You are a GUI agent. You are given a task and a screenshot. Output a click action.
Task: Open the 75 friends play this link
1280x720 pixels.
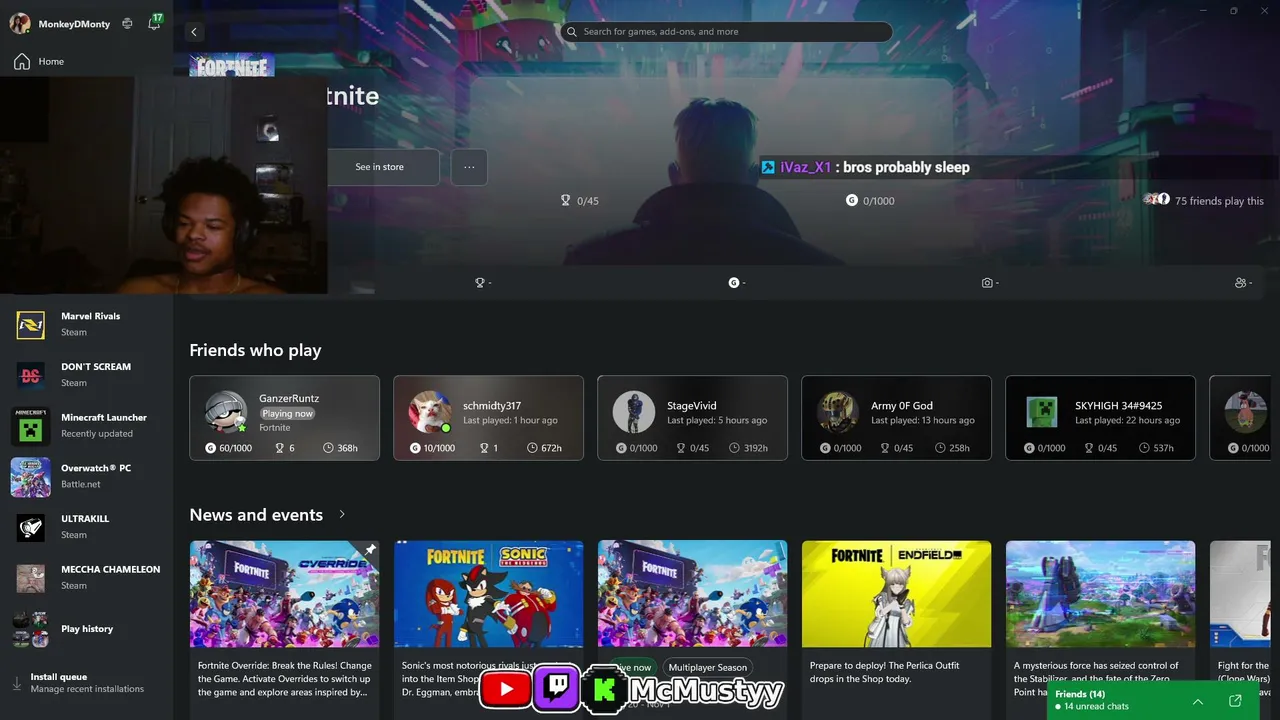pyautogui.click(x=1205, y=201)
